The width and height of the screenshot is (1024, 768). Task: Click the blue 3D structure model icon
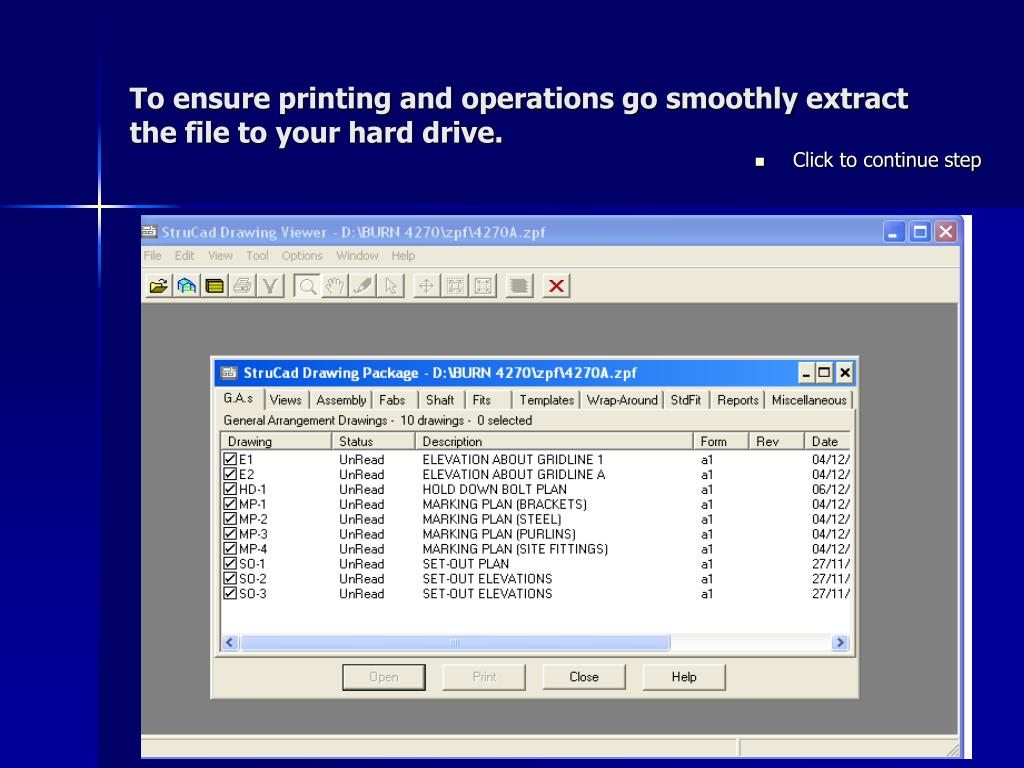[x=187, y=286]
